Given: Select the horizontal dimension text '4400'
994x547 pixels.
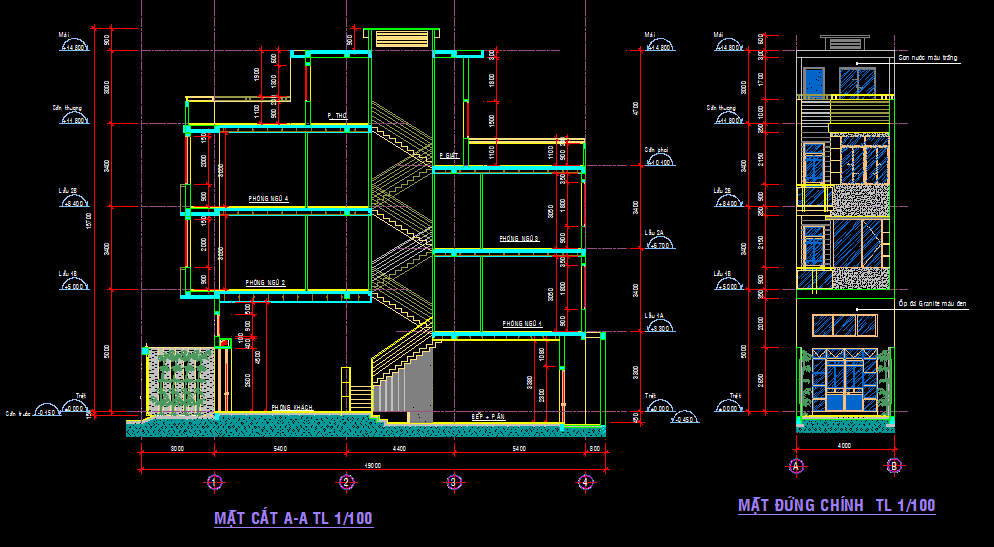Looking at the screenshot, I should pos(399,449).
